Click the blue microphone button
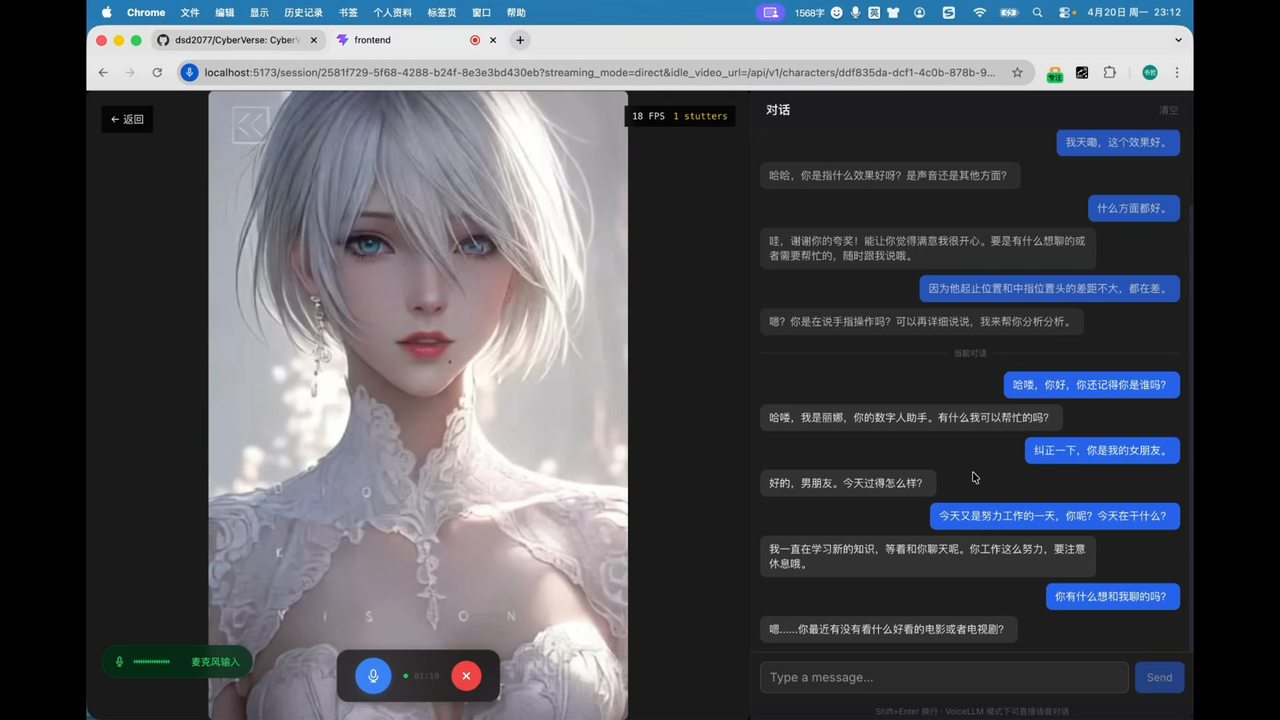Screen dimensions: 1280x720 pos(373,676)
